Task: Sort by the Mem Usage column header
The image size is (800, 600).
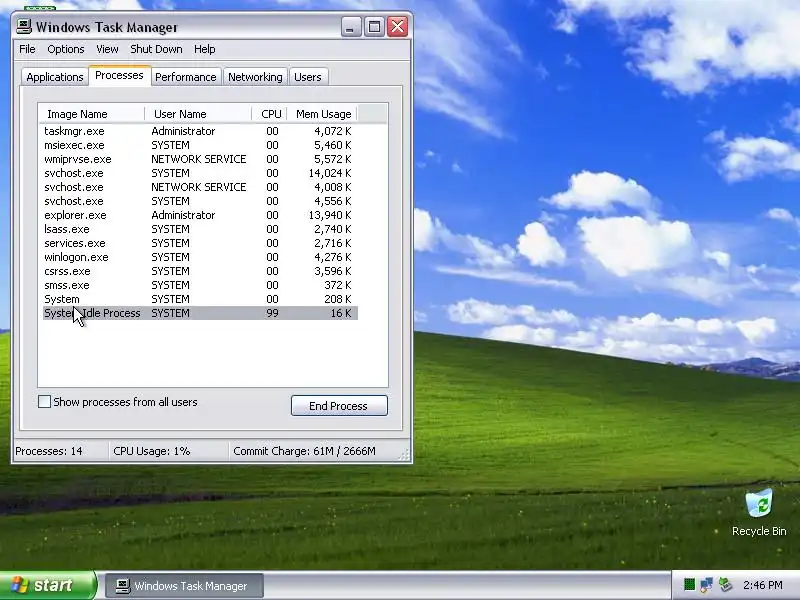Action: (x=322, y=114)
